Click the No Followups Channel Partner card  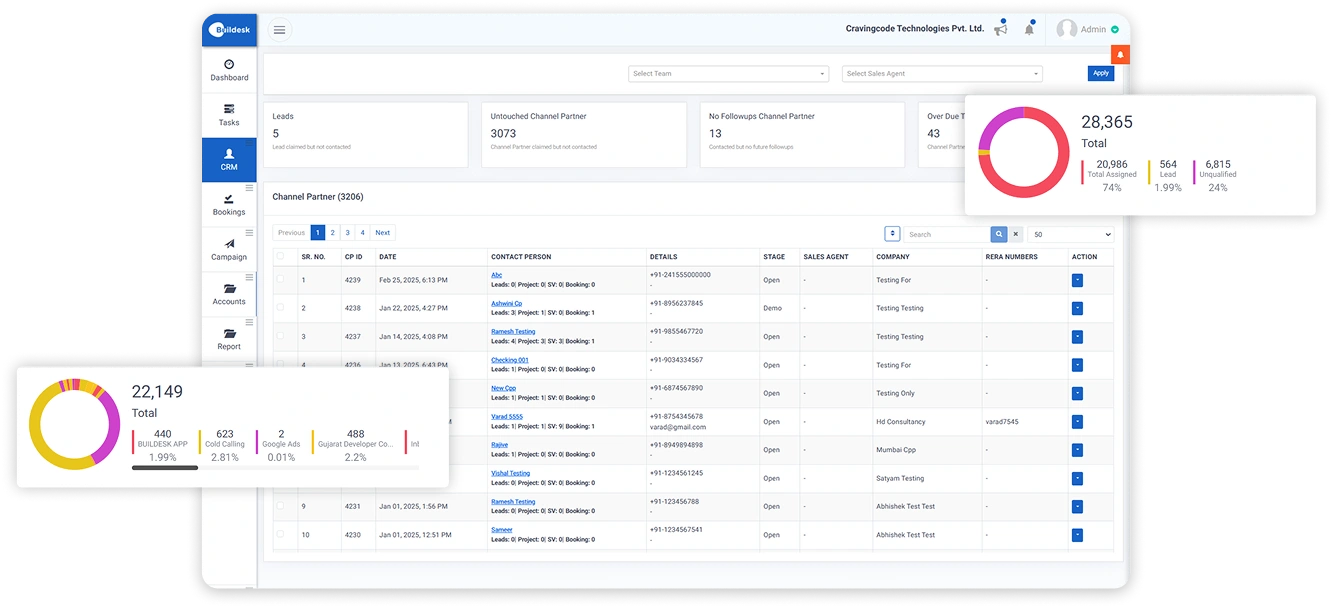click(802, 134)
